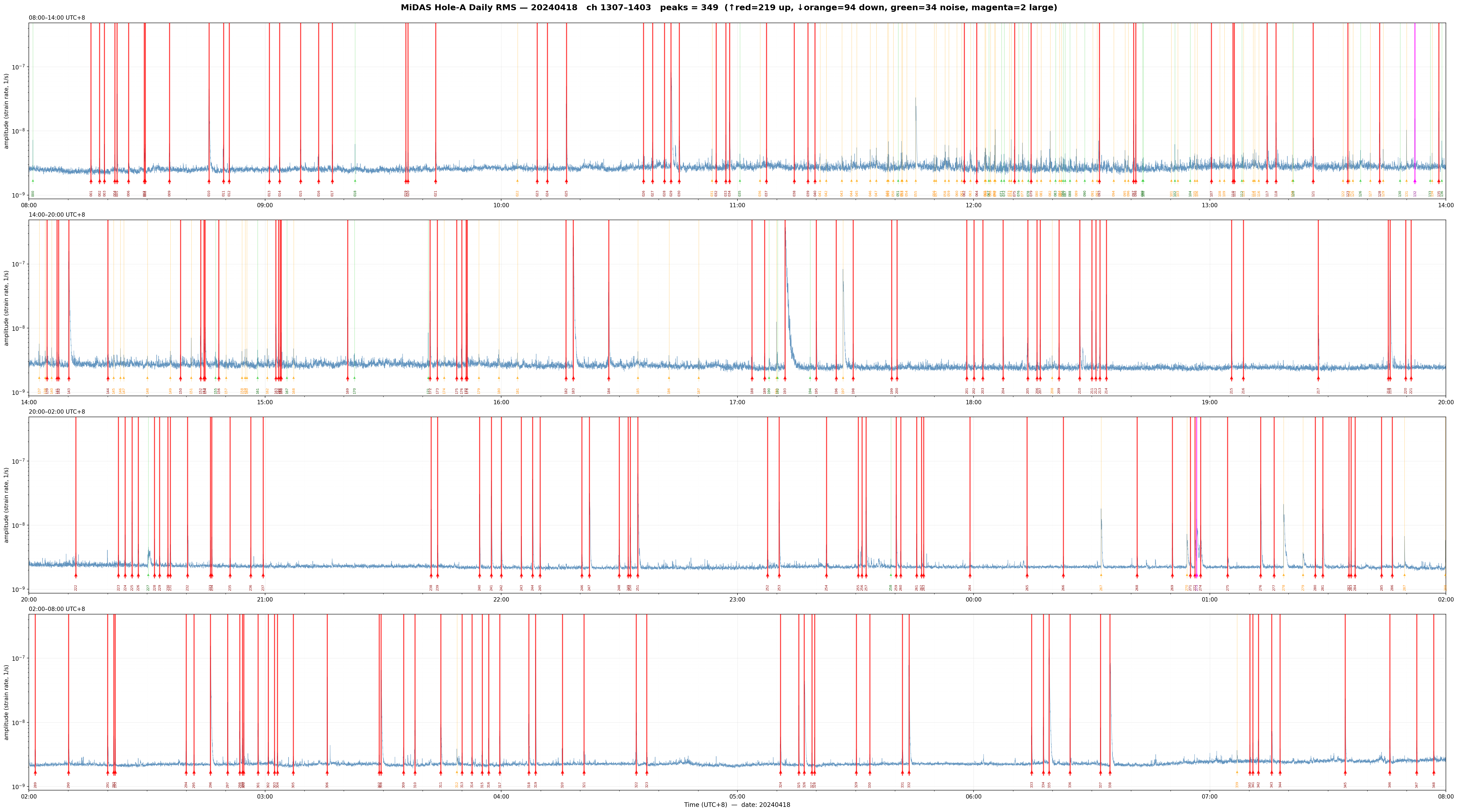Image resolution: width=1458 pixels, height=812 pixels.
Task: Click the "09:00" time tick label
Action: coord(265,205)
